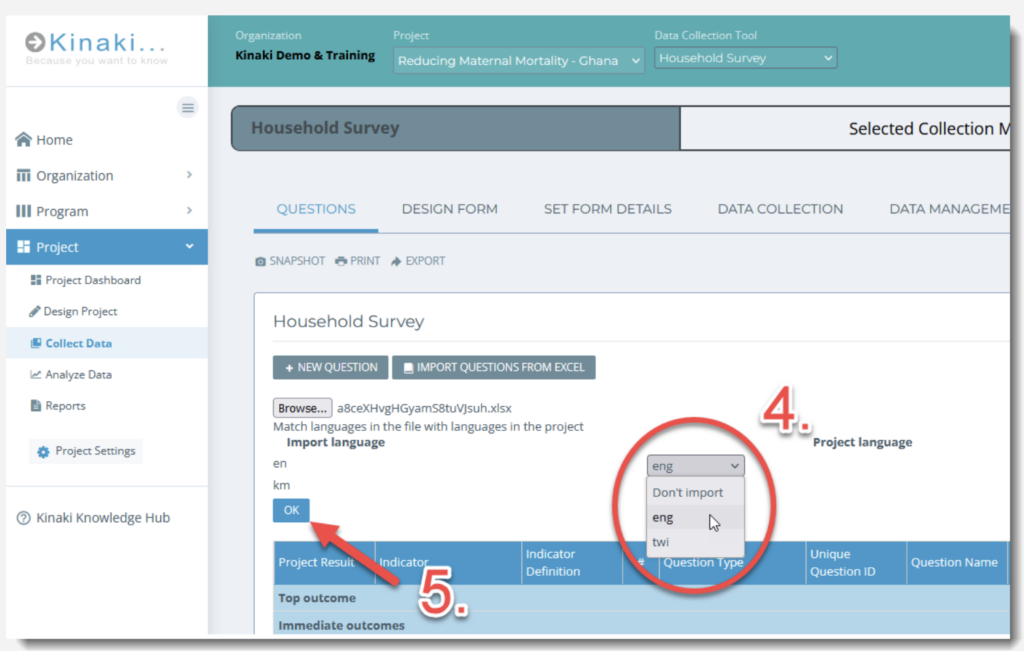1024x651 pixels.
Task: Click the Indicator Definition column header
Action: tap(571, 562)
